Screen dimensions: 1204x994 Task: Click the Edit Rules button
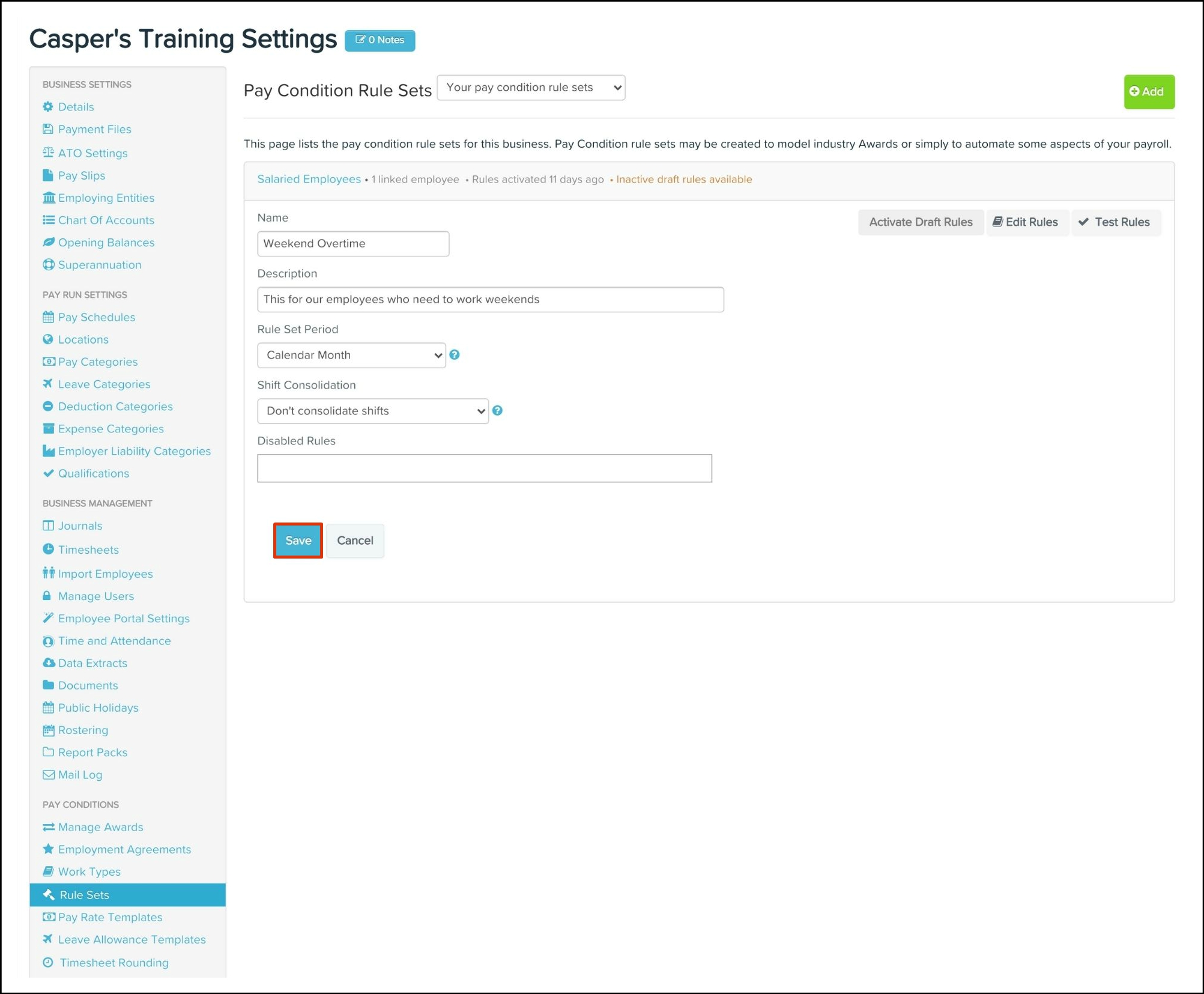[1026, 222]
